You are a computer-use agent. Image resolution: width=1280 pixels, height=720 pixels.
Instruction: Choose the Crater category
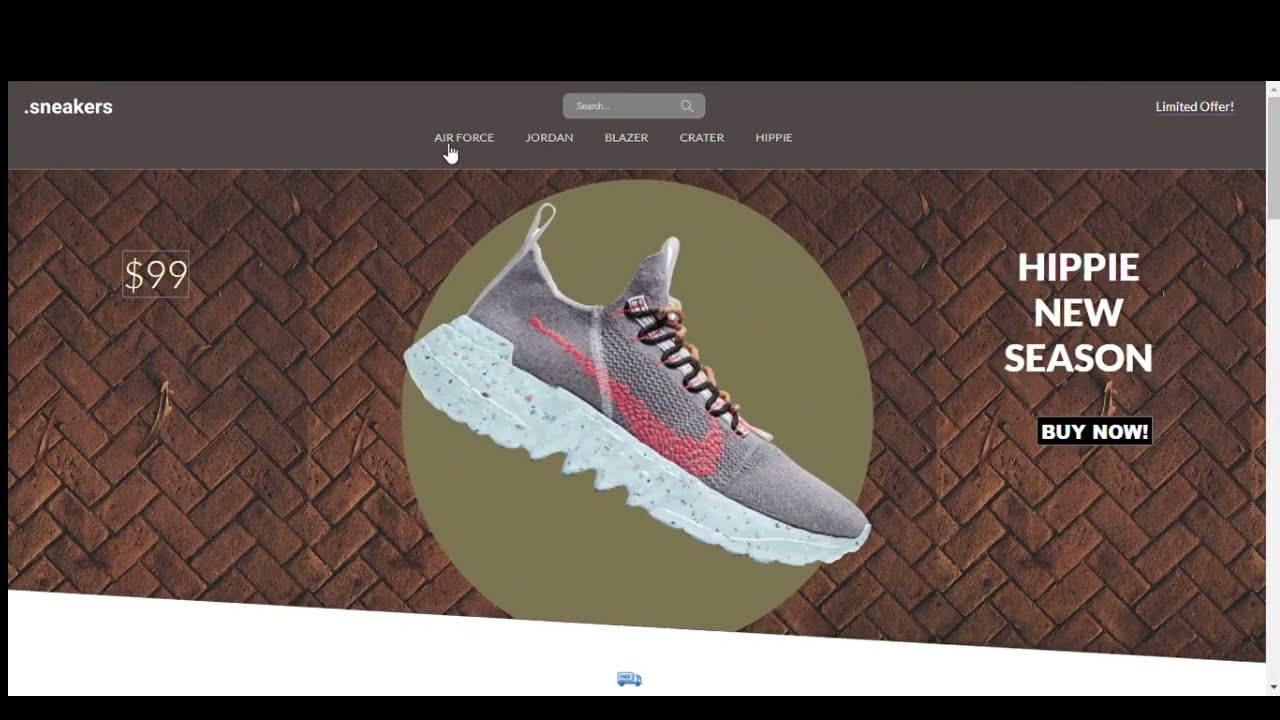702,138
